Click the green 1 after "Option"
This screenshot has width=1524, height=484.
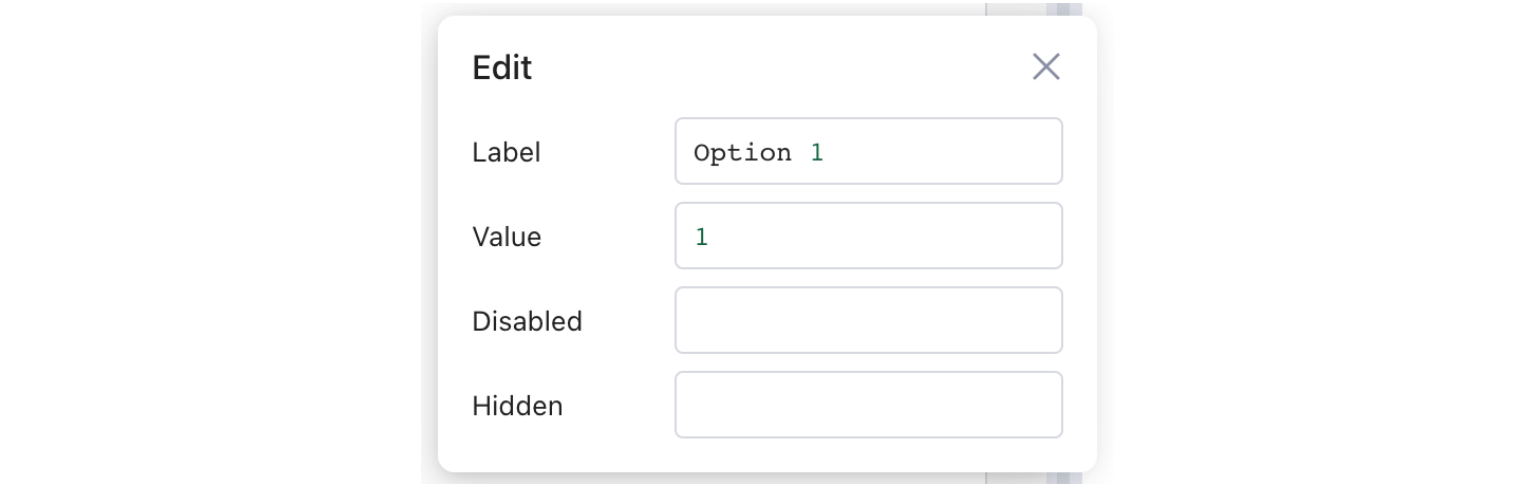pos(817,153)
